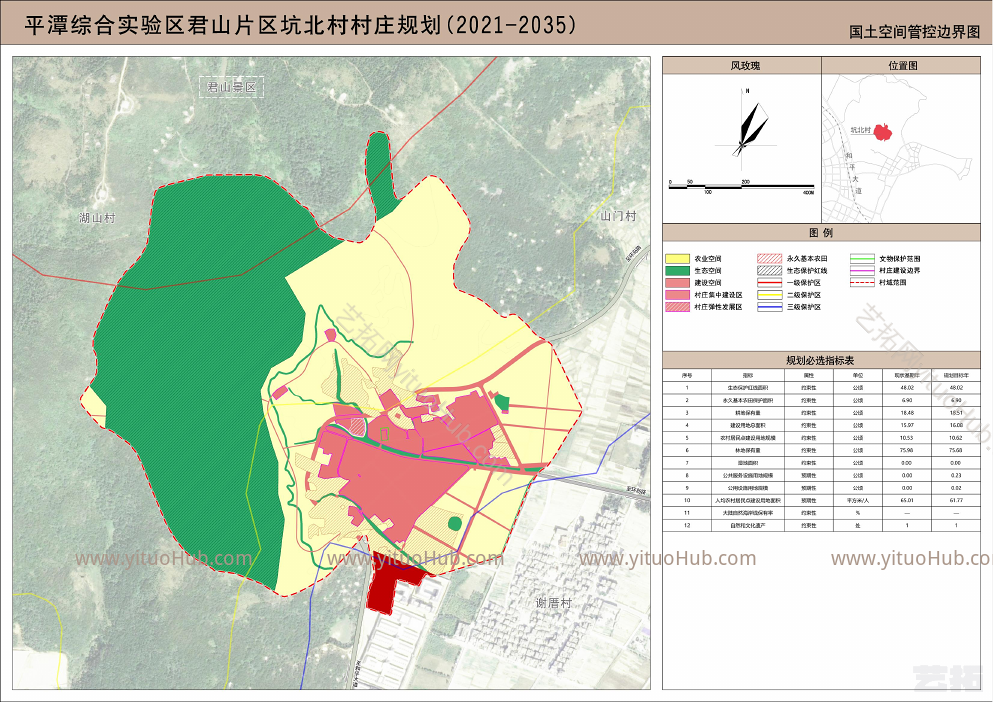Click the north arrow compass symbol
The height and width of the screenshot is (702, 993).
coord(749,129)
